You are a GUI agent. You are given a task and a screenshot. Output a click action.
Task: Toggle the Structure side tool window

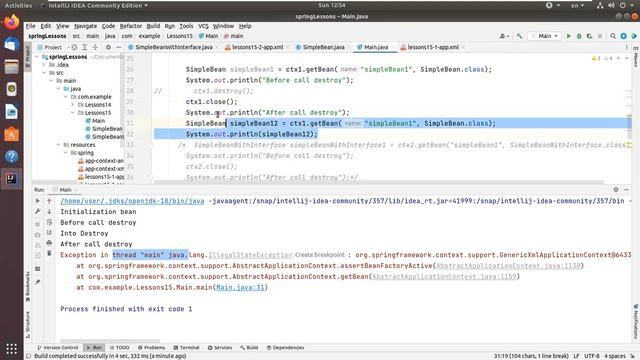(28, 324)
